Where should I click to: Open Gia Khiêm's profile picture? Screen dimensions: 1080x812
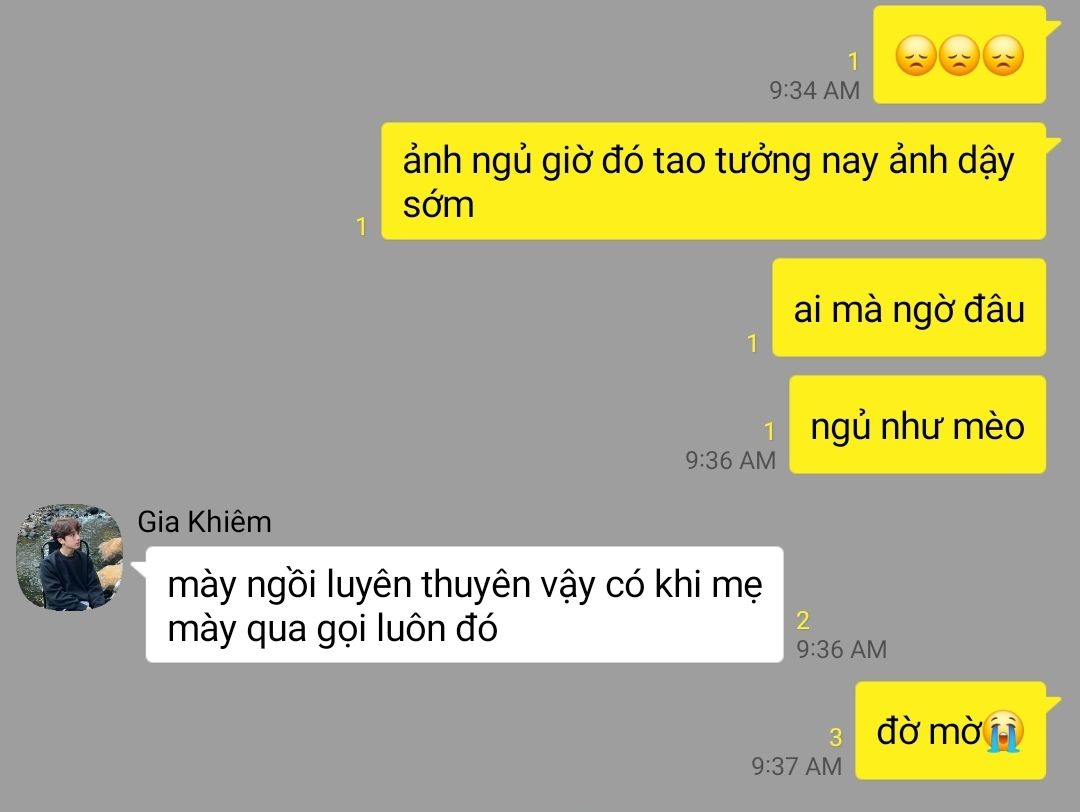(x=70, y=557)
